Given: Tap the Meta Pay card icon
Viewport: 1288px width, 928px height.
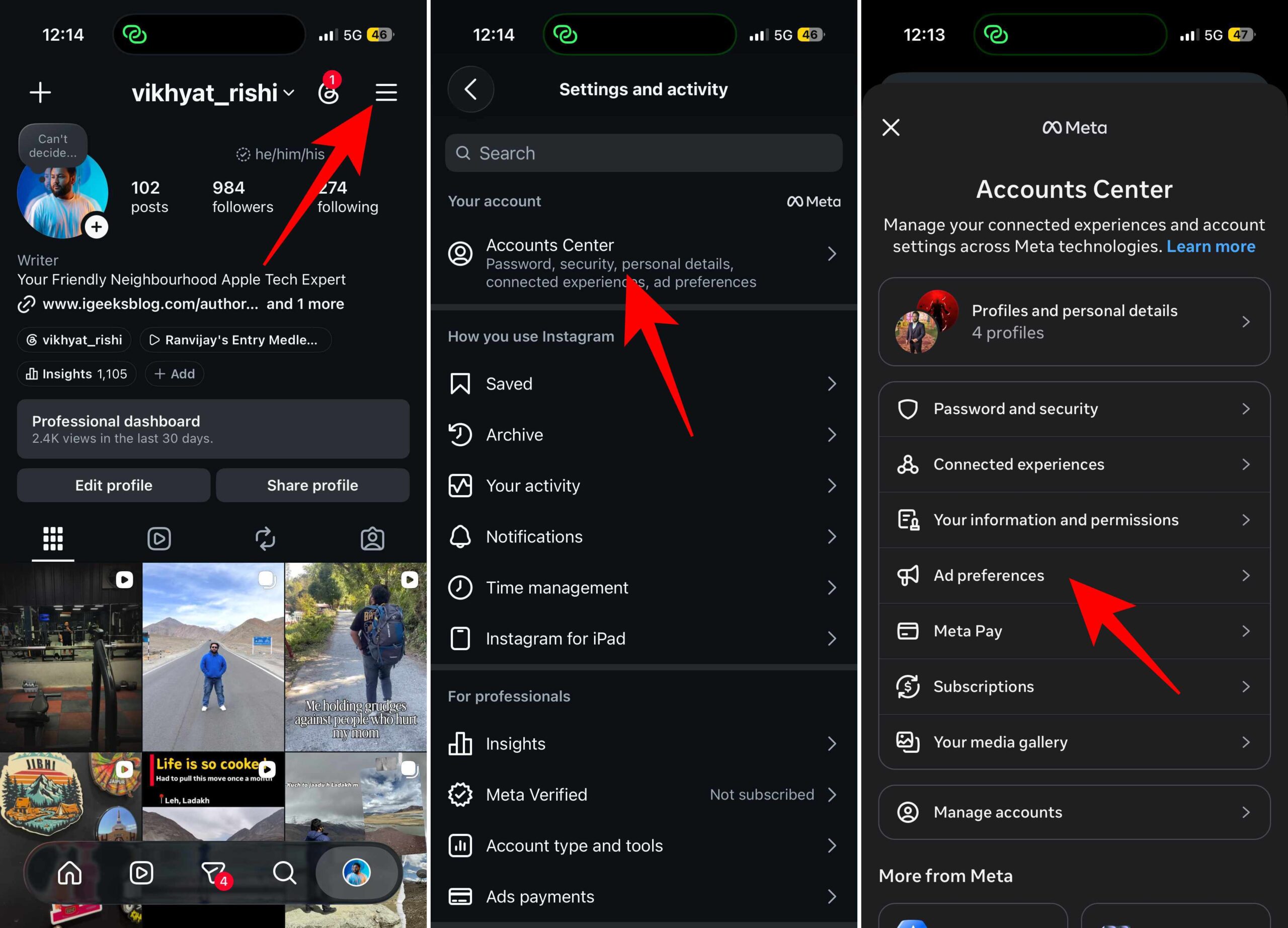Looking at the screenshot, I should click(x=908, y=631).
